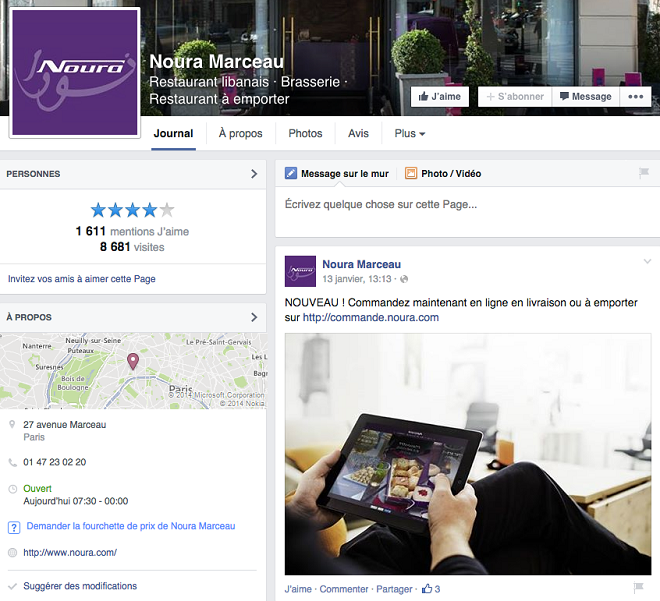Open the http://www.noura.com/ link

click(x=70, y=553)
